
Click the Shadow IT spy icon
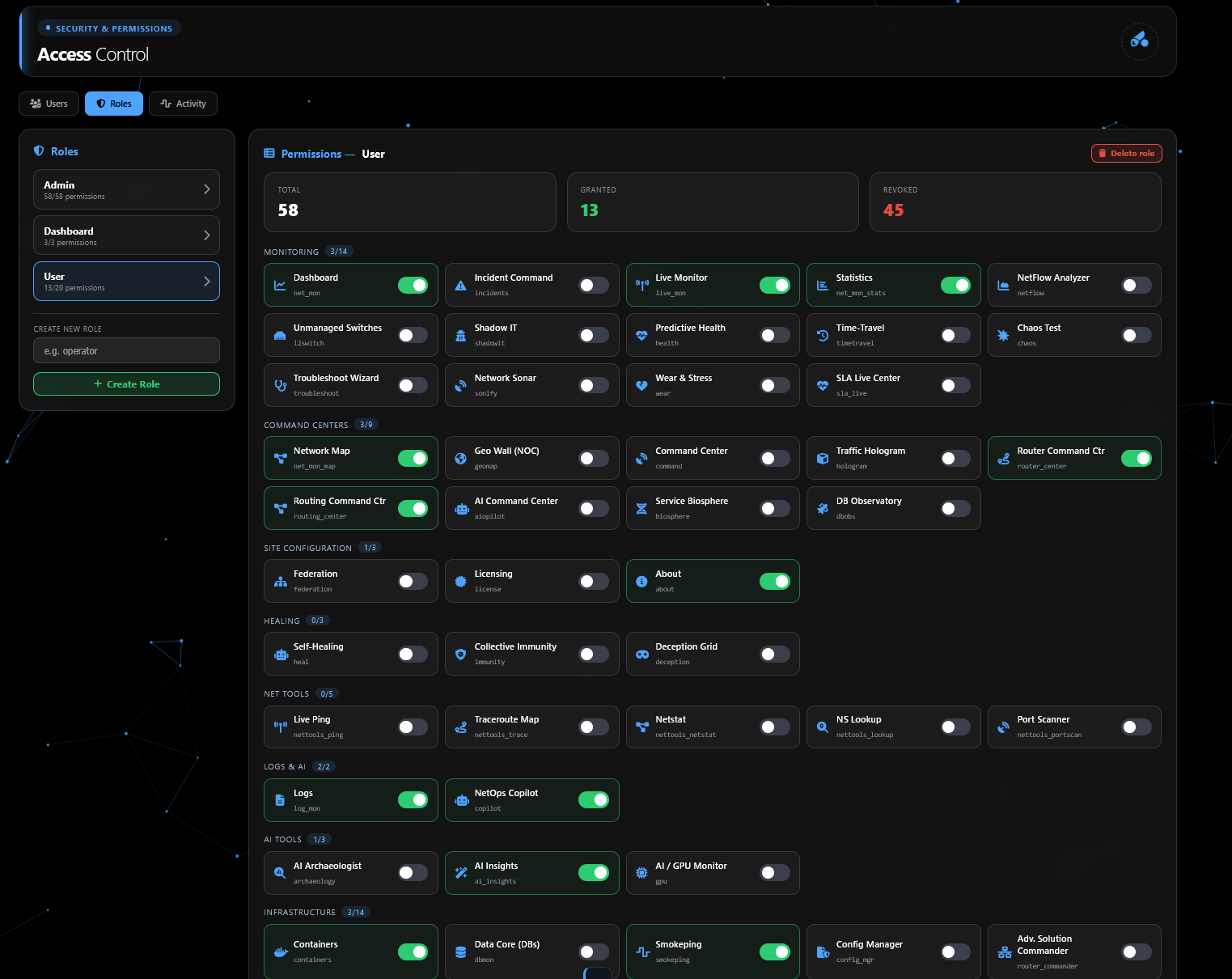460,336
